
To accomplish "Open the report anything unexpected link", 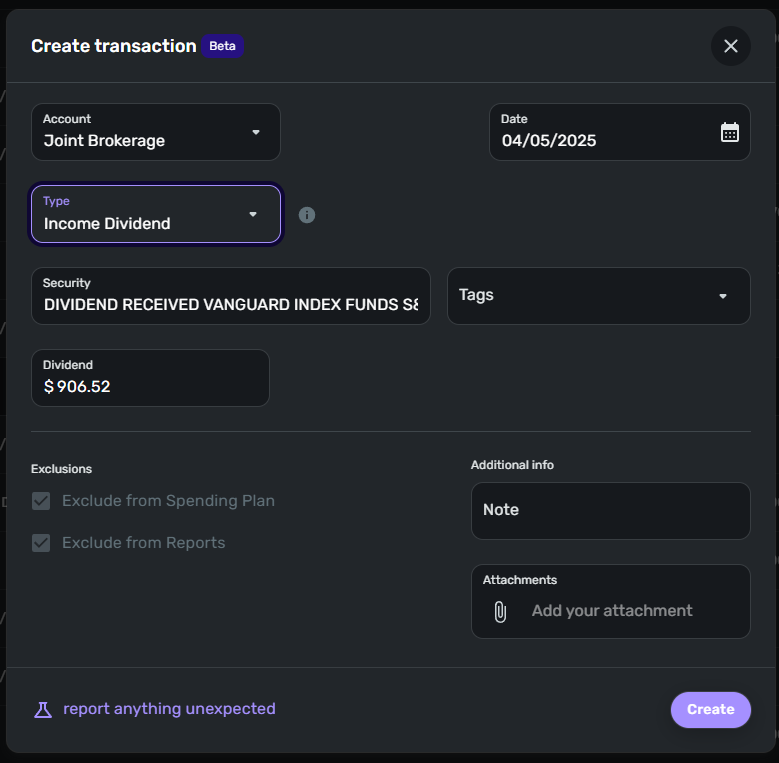I will coord(169,709).
